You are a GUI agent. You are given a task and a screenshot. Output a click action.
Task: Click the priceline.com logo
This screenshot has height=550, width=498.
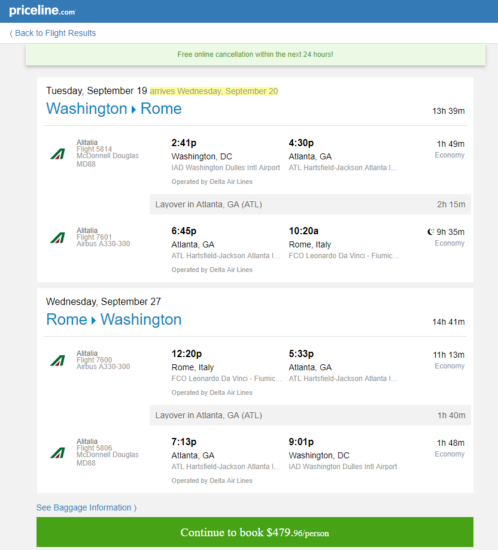(x=42, y=11)
